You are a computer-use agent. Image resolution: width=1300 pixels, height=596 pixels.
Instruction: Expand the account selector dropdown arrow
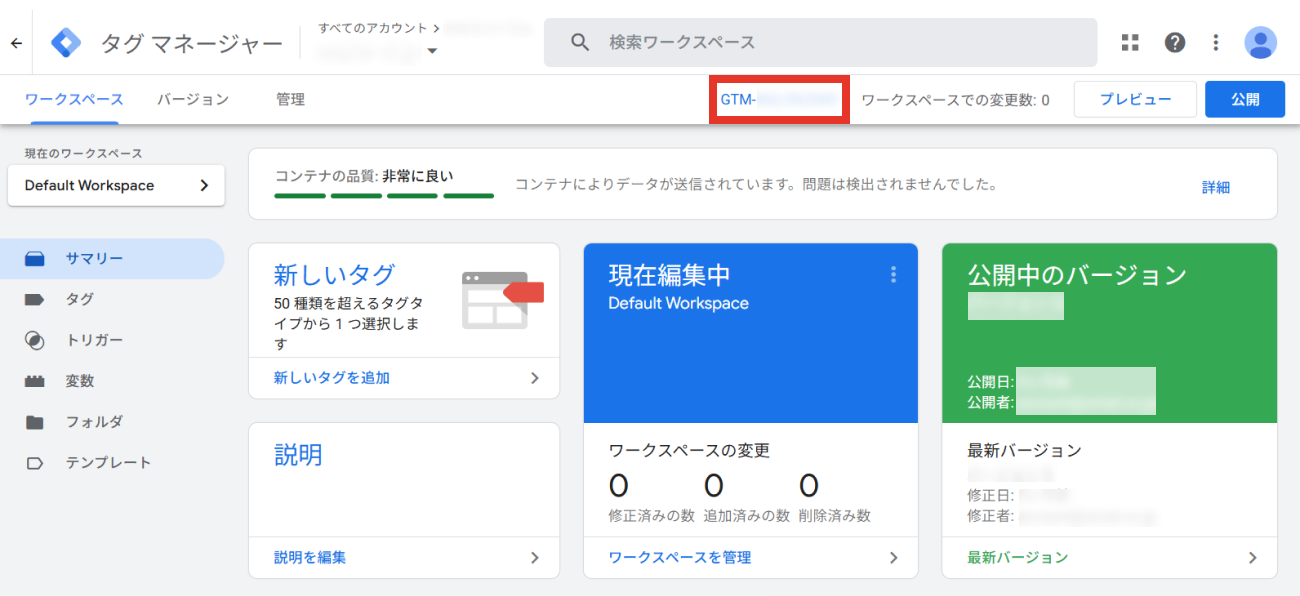click(432, 51)
